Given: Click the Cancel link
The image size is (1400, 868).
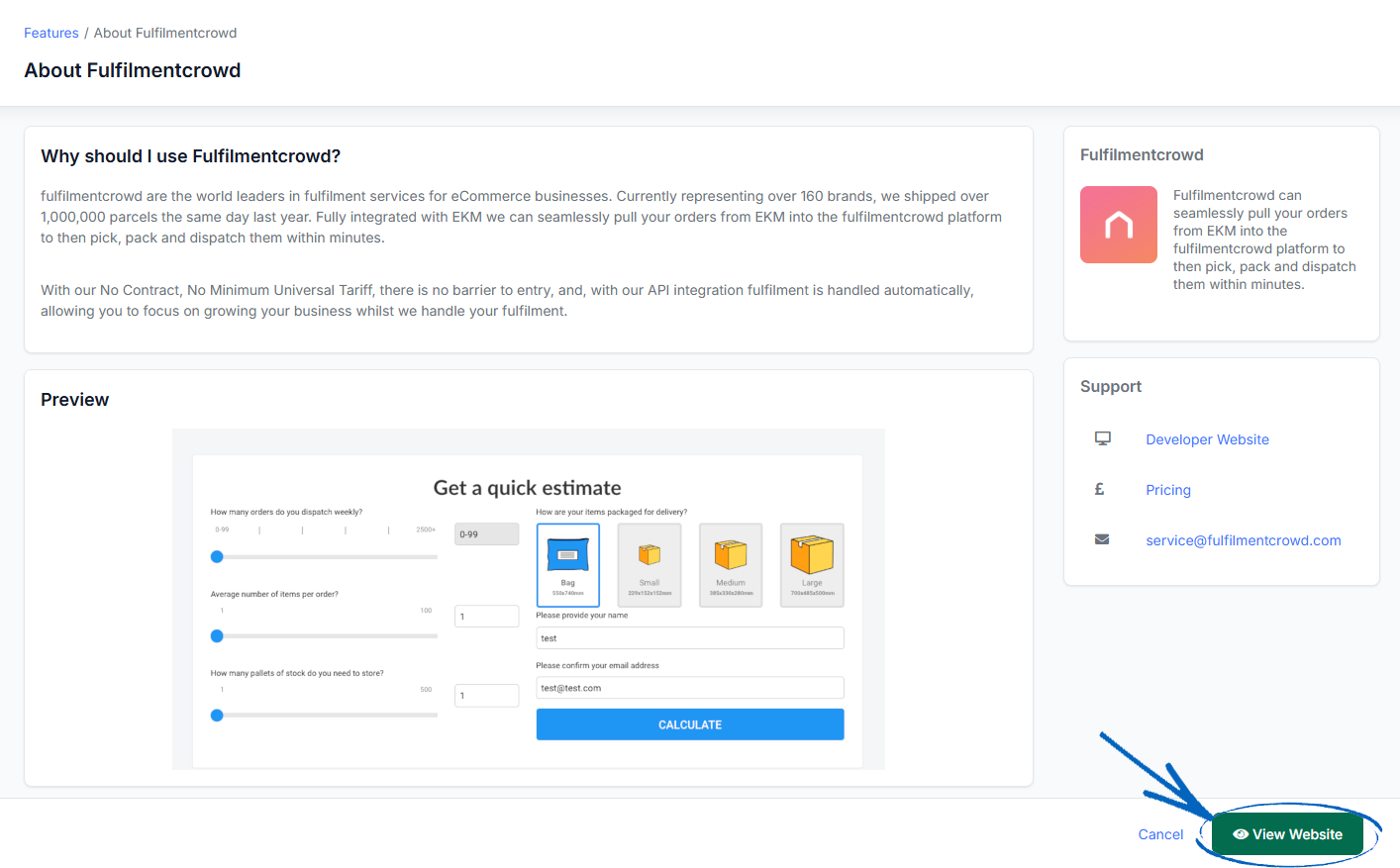Looking at the screenshot, I should click(1160, 834).
